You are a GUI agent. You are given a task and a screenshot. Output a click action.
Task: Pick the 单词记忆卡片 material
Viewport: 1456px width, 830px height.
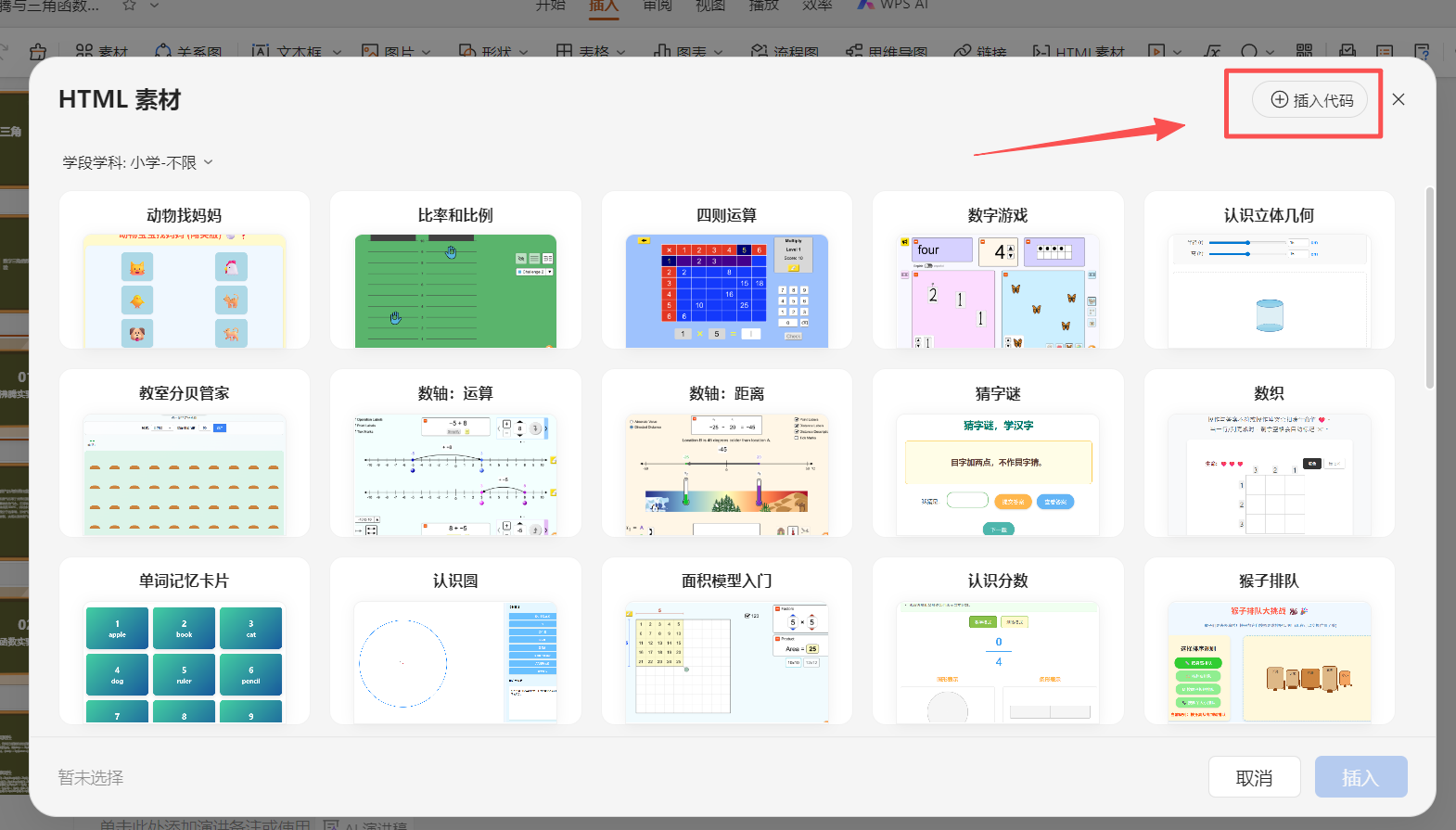coord(184,640)
